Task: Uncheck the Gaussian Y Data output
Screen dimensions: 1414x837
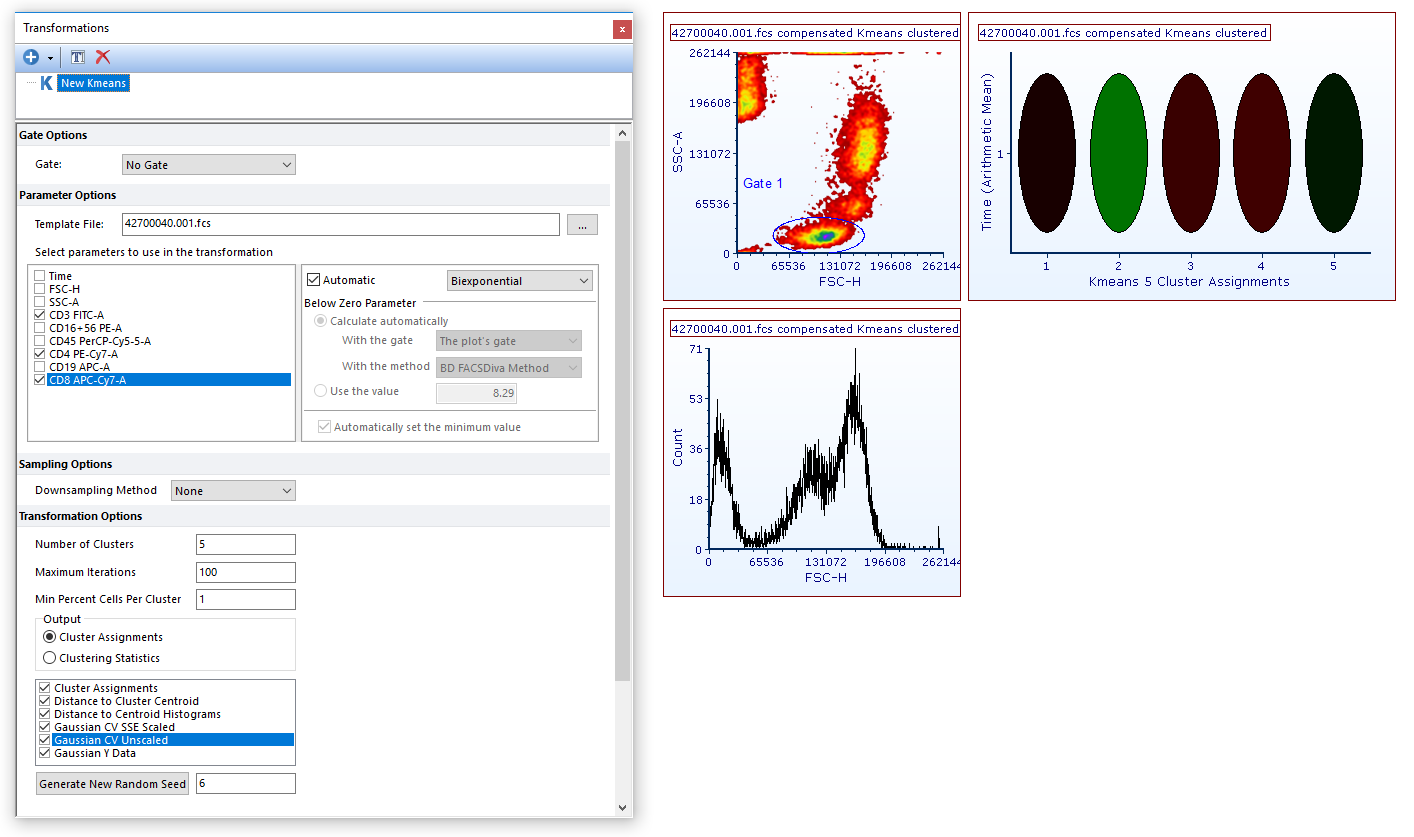Action: click(x=44, y=753)
